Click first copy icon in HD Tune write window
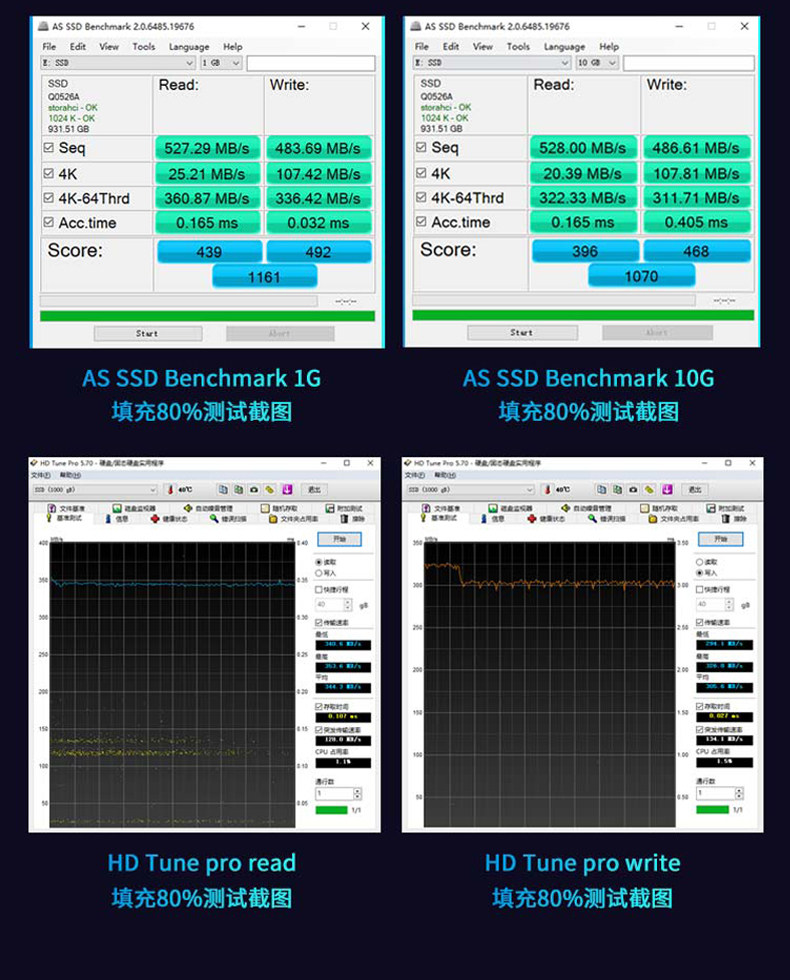 pyautogui.click(x=601, y=489)
